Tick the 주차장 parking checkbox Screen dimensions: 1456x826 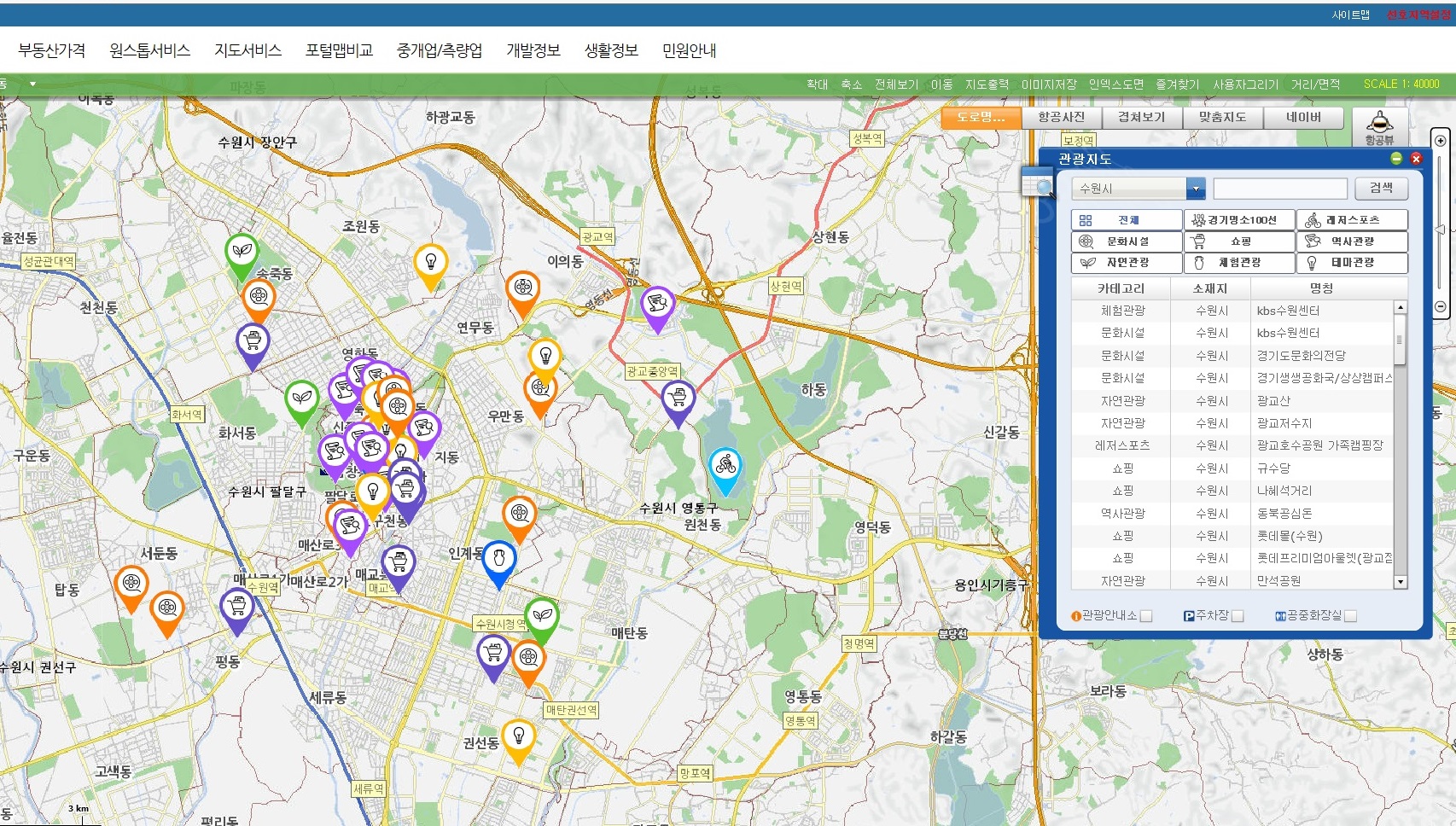(x=1238, y=616)
